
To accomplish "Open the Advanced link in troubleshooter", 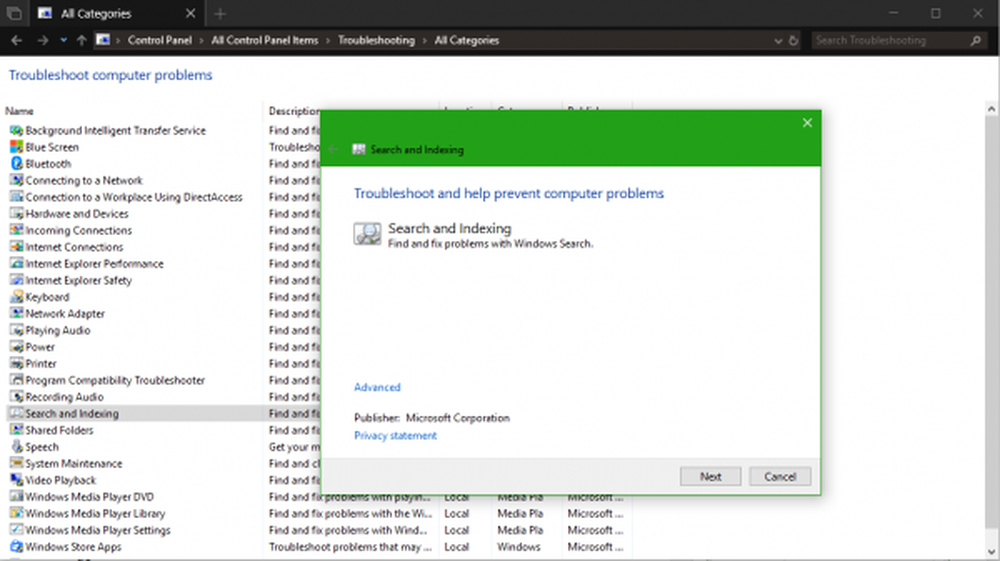I will 377,387.
